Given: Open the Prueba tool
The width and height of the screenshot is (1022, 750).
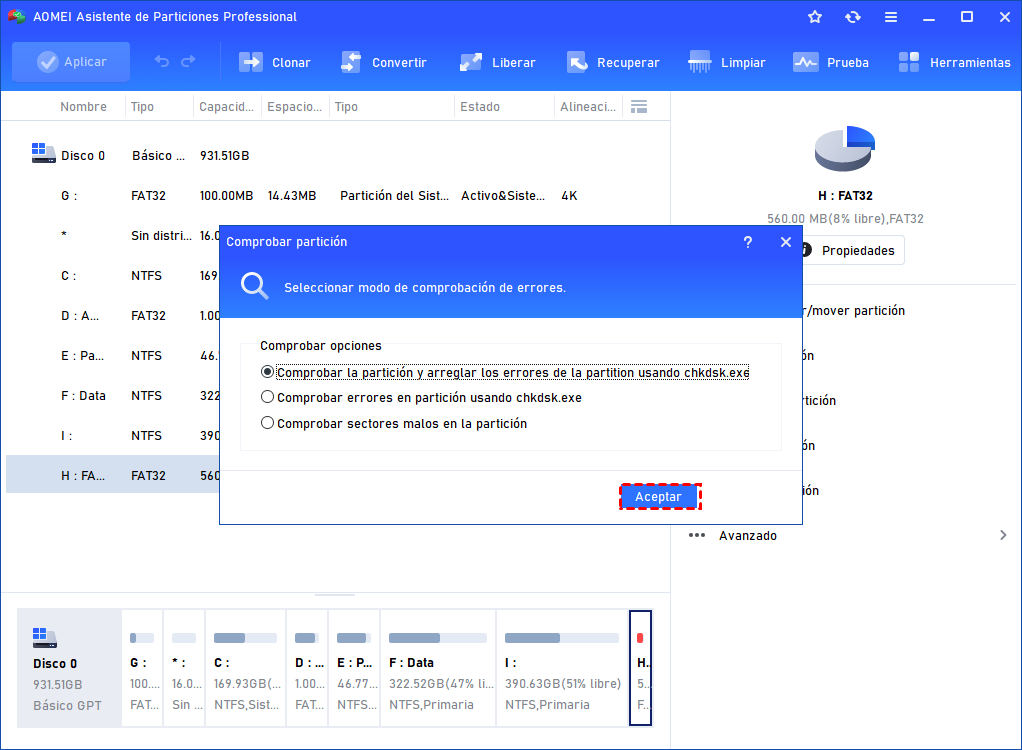Looking at the screenshot, I should [x=831, y=63].
